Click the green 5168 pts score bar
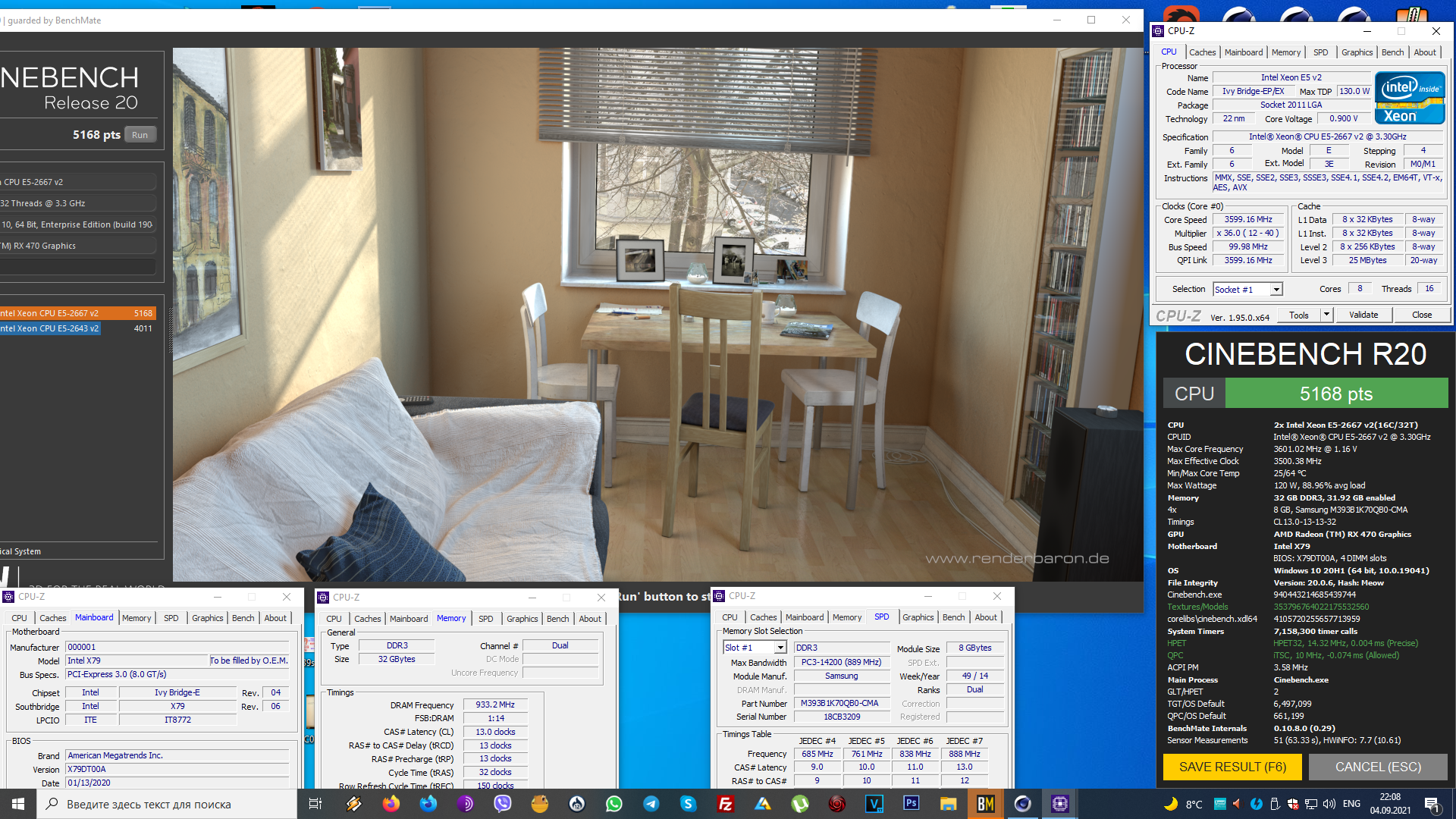The width and height of the screenshot is (1456, 819). (x=1336, y=394)
